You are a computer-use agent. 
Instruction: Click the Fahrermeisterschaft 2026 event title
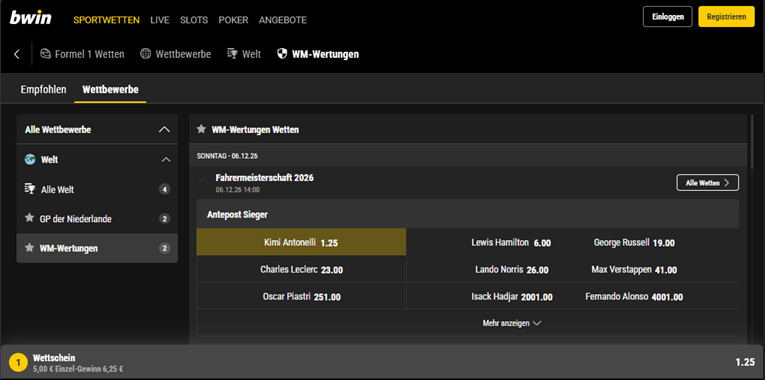point(264,178)
